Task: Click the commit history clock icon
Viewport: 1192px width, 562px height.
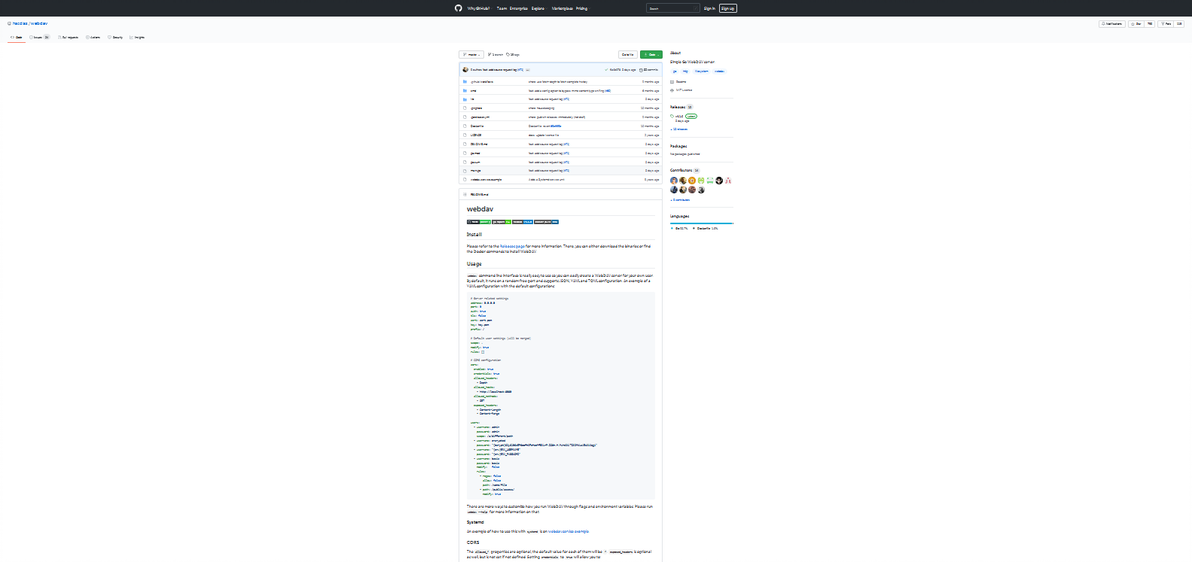Action: coord(642,70)
